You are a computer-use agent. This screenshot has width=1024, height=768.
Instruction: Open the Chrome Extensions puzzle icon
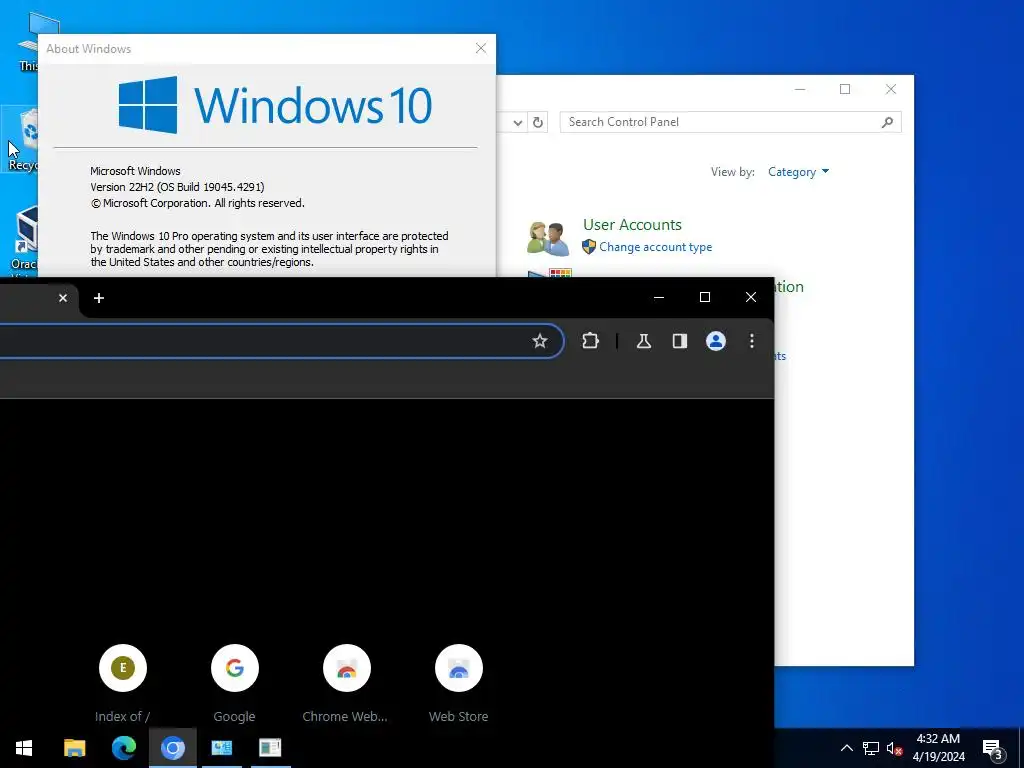(590, 341)
